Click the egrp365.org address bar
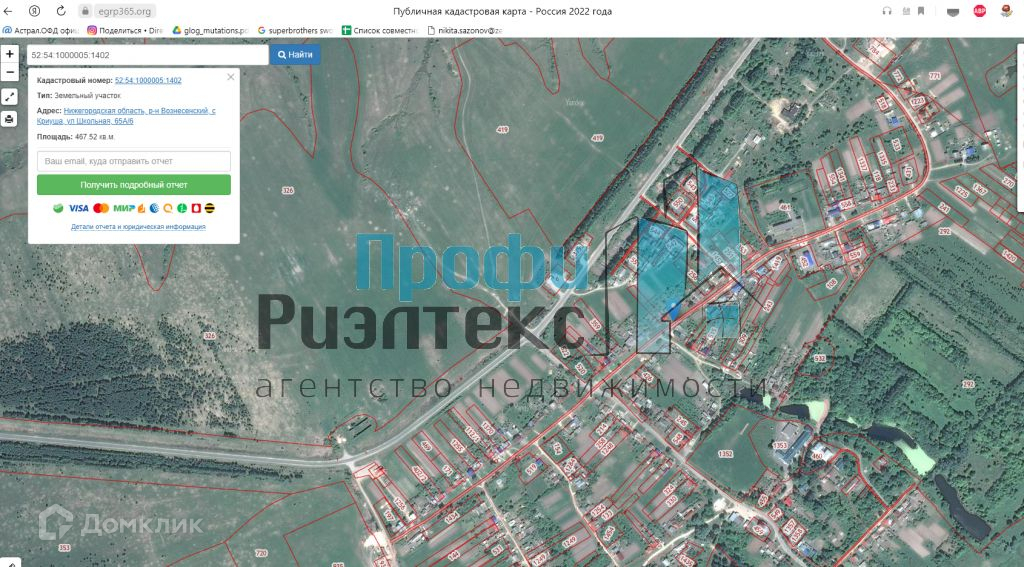Image resolution: width=1024 pixels, height=567 pixels. (x=124, y=11)
